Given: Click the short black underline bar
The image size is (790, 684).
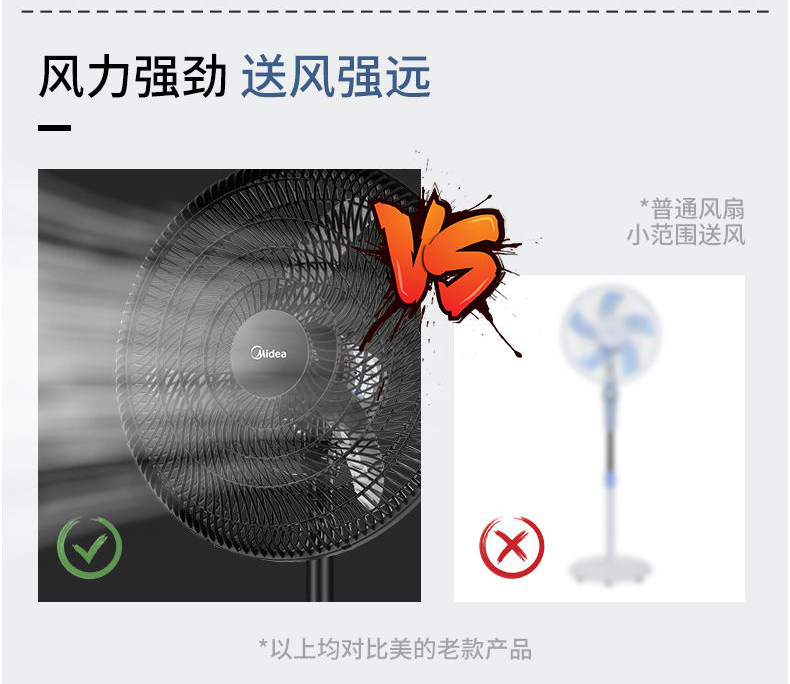Looking at the screenshot, I should pyautogui.click(x=54, y=128).
